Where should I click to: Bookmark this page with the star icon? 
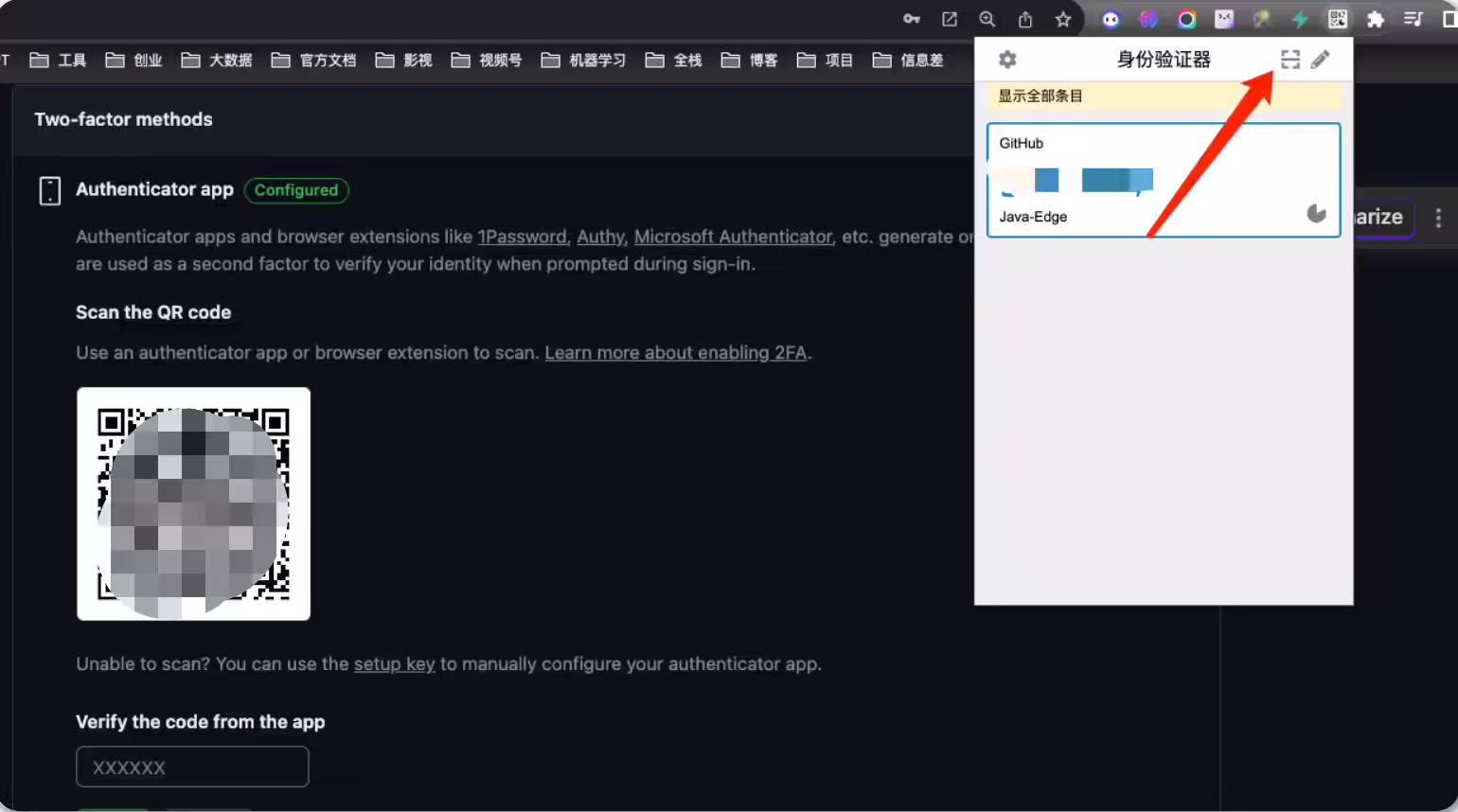pos(1063,19)
